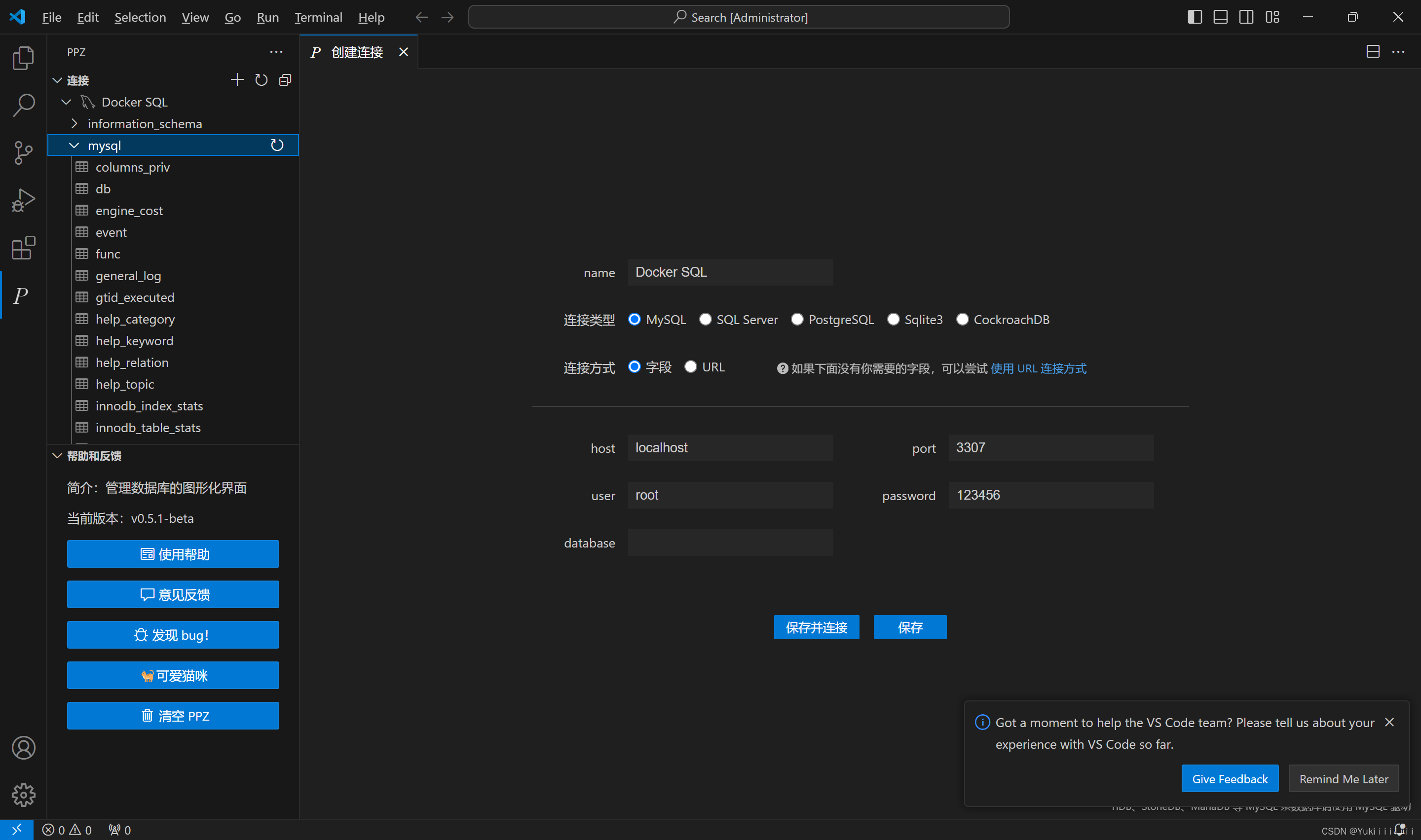This screenshot has width=1421, height=840.
Task: Collapse the Docker SQL connection
Action: (66, 102)
